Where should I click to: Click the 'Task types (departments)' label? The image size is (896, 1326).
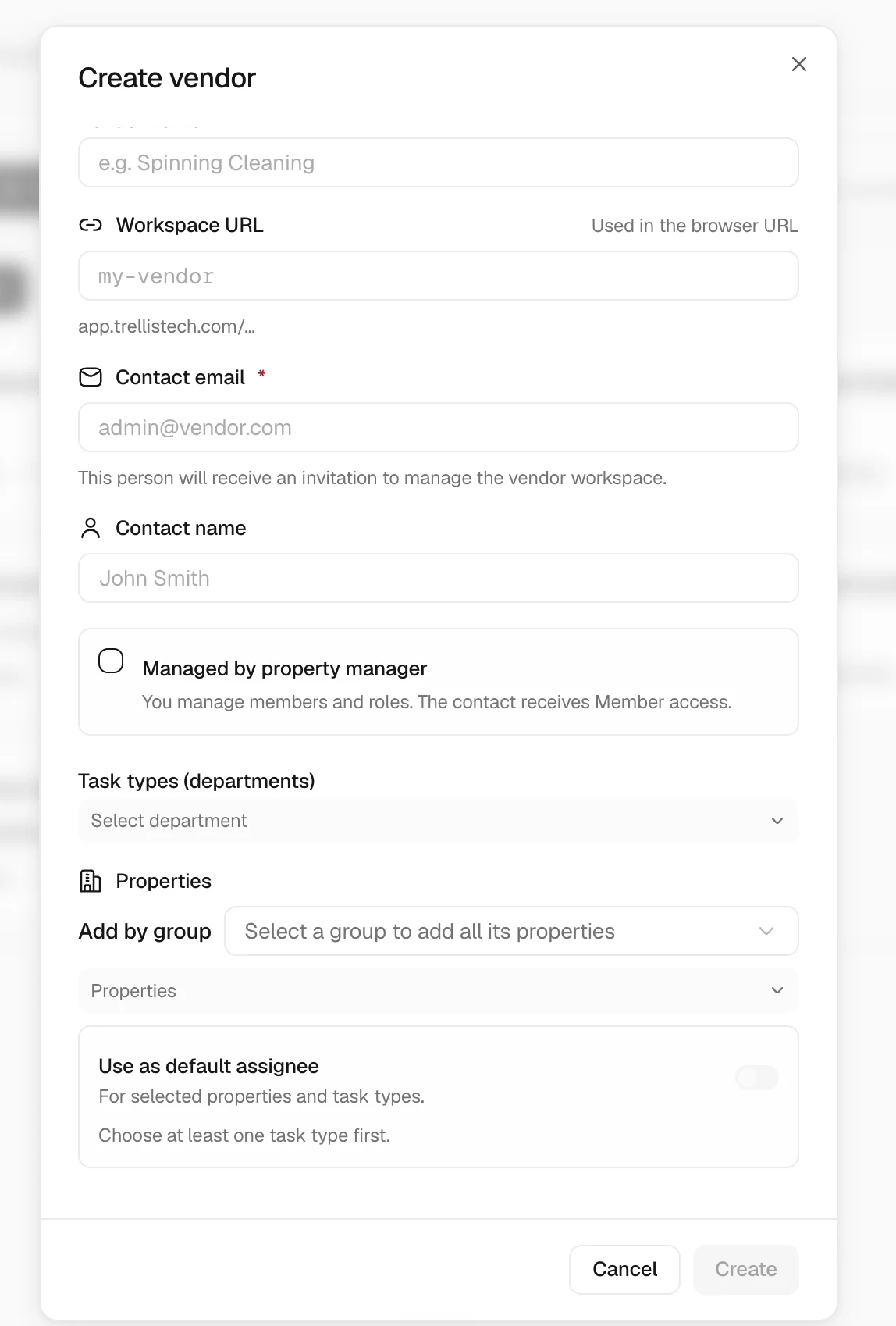pyautogui.click(x=197, y=781)
